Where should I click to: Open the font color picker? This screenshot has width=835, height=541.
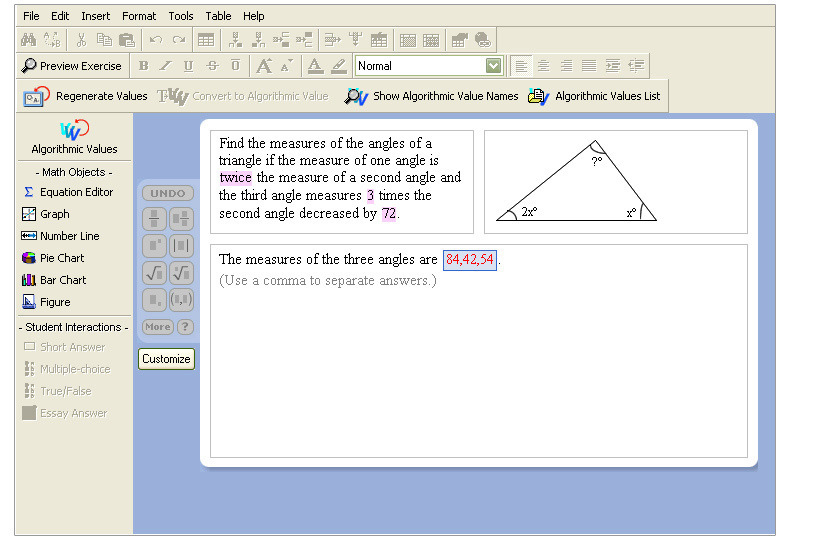[315, 65]
